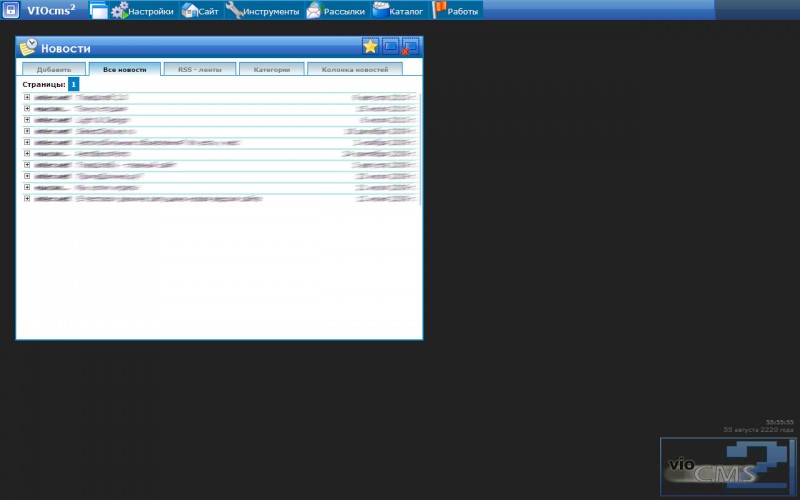Click the news list vertical scrollbar
Screen dimensions: 800x500
[420, 149]
